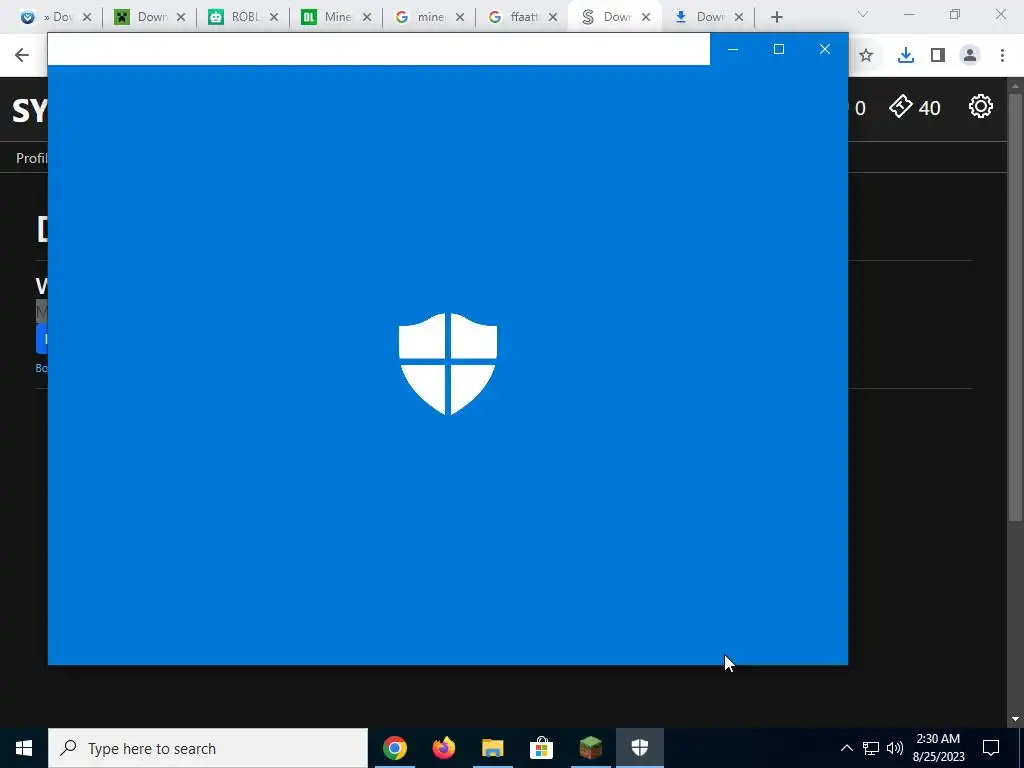Open the Google 'mine' search tab

click(420, 17)
